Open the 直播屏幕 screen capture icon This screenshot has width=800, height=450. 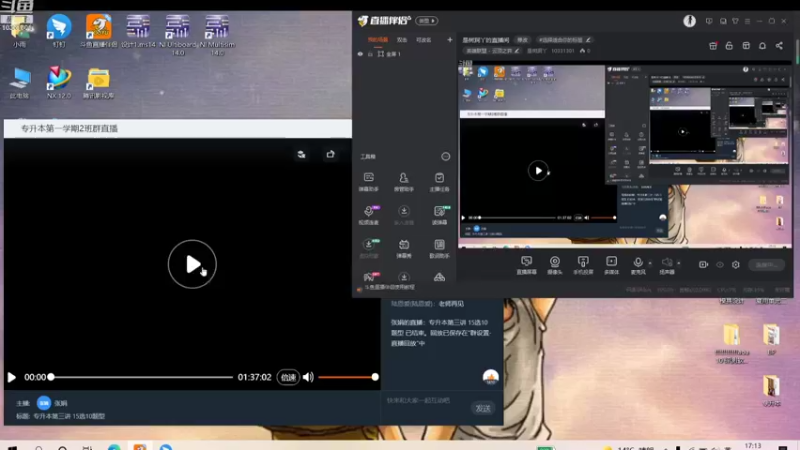pyautogui.click(x=527, y=265)
